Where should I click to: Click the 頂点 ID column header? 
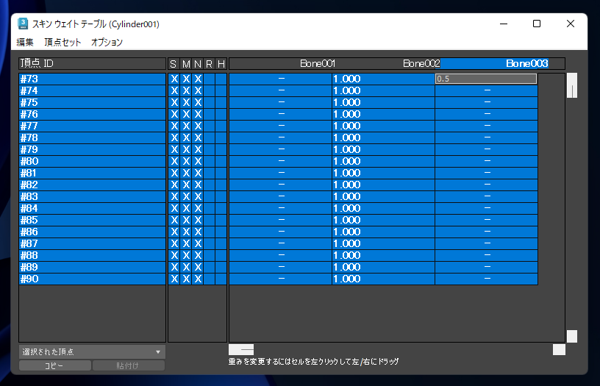(x=92, y=64)
